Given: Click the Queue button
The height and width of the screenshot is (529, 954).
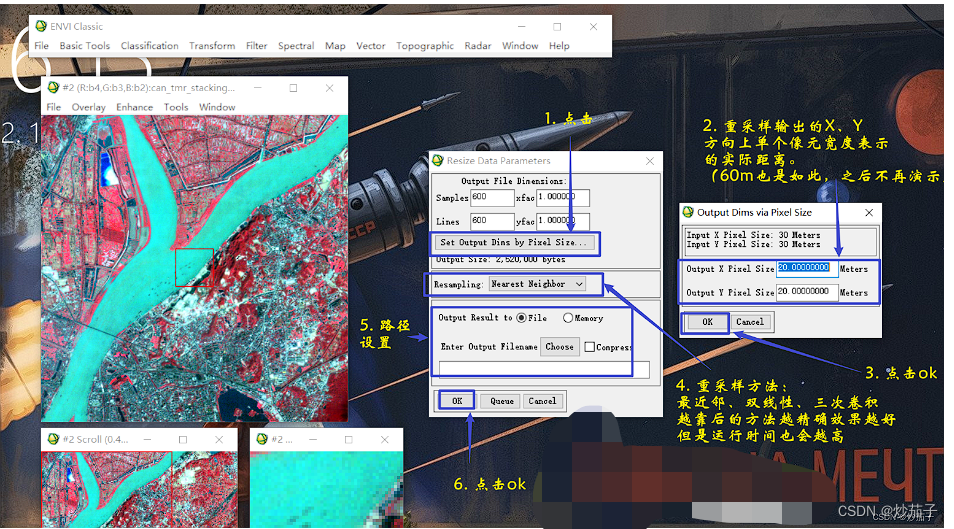Looking at the screenshot, I should (x=501, y=401).
